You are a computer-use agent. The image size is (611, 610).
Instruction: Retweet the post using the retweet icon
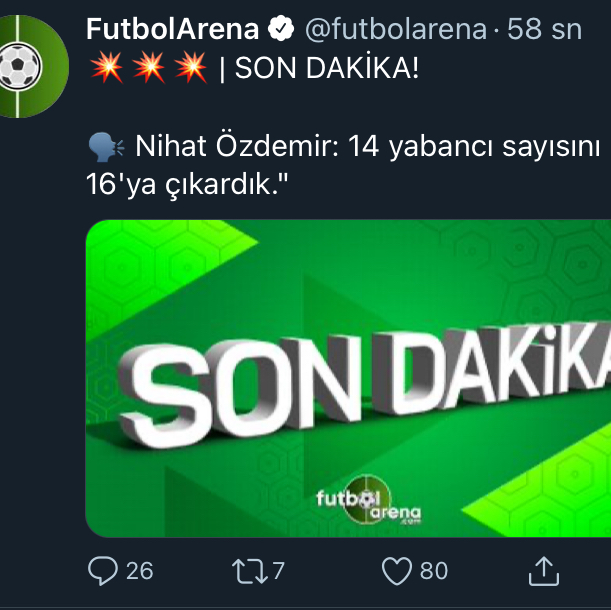pyautogui.click(x=244, y=570)
